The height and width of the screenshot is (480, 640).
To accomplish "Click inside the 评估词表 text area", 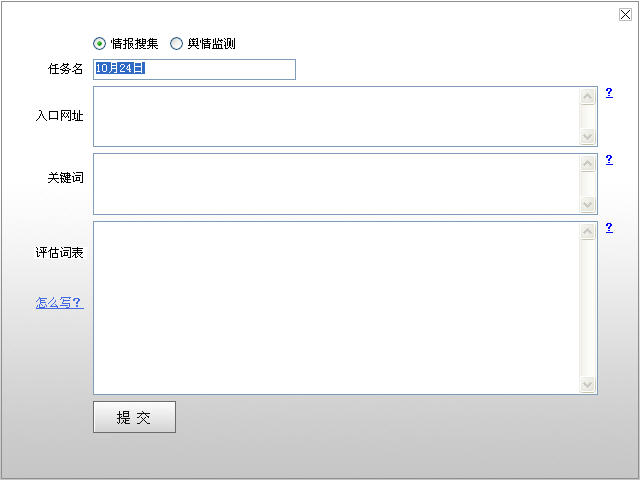I will click(x=335, y=307).
